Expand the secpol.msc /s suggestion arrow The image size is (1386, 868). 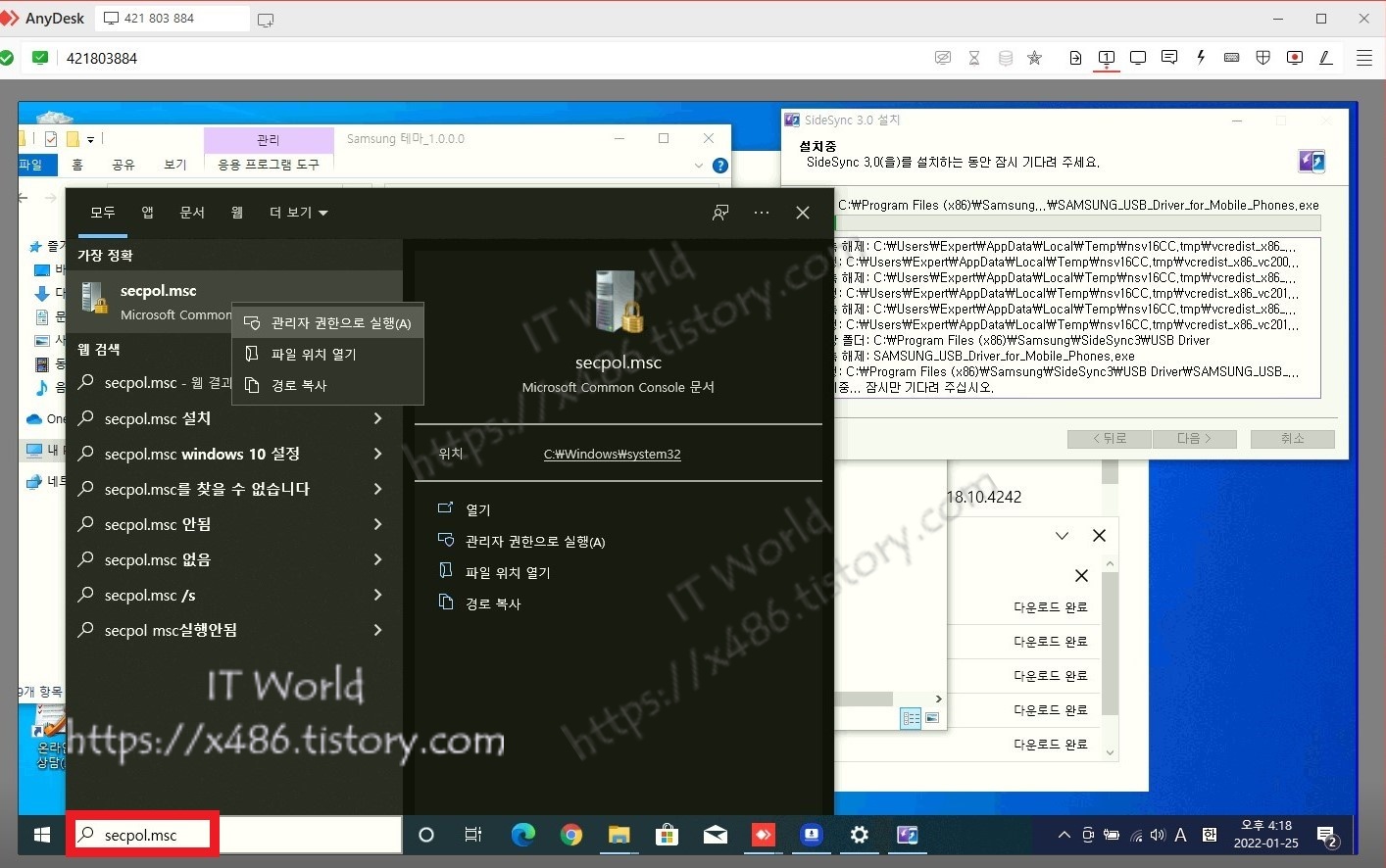pyautogui.click(x=377, y=595)
